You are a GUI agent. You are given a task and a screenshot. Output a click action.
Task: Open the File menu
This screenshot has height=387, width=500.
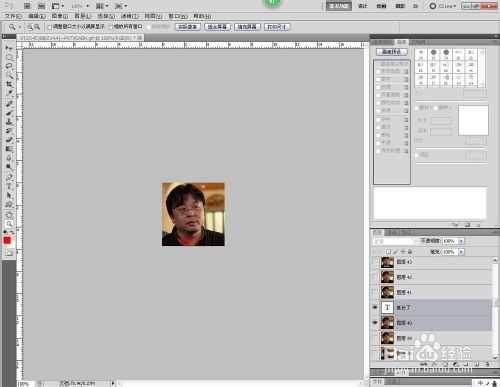(13, 16)
